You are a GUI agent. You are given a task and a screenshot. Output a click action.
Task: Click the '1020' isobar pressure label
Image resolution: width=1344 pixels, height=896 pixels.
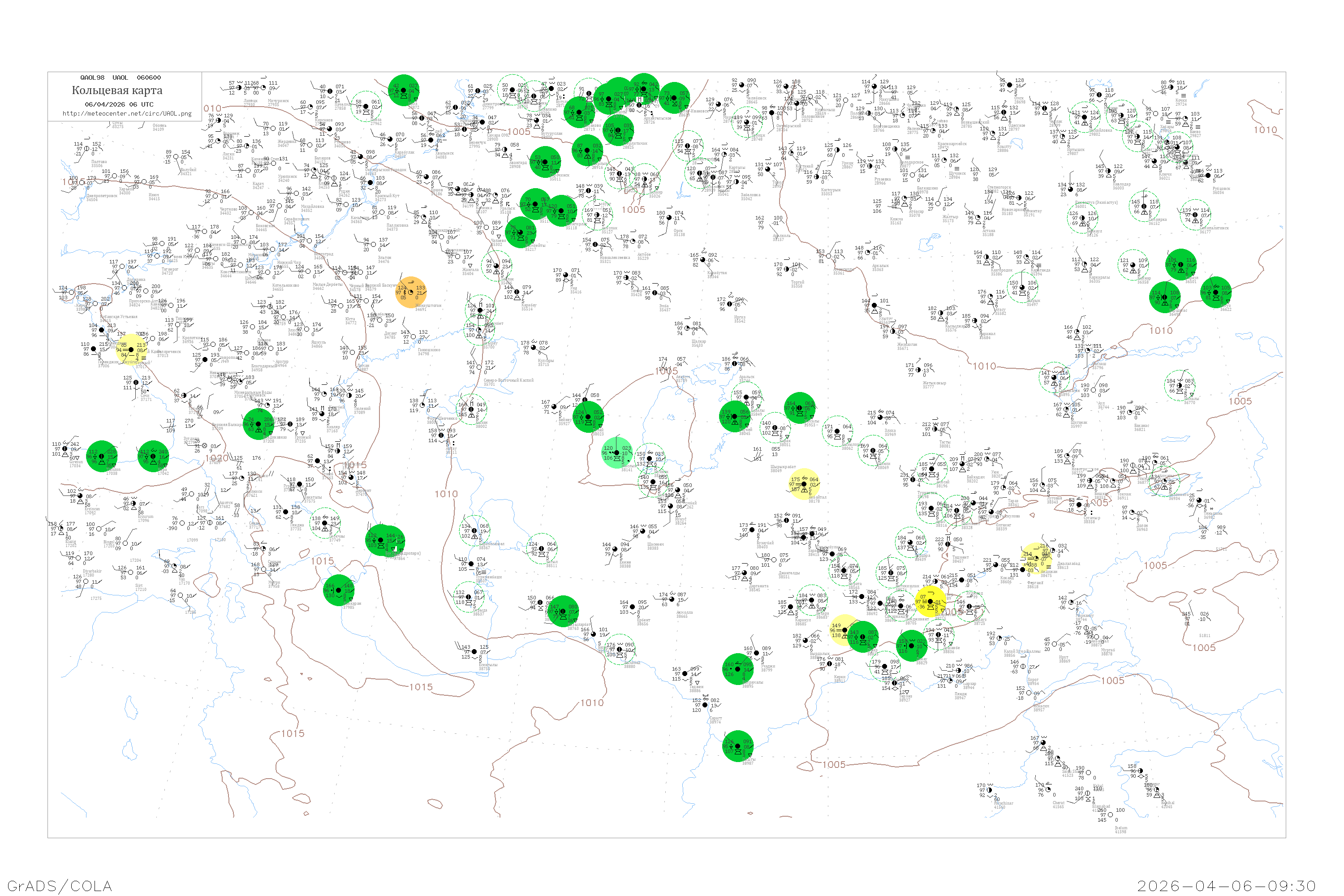(x=216, y=458)
